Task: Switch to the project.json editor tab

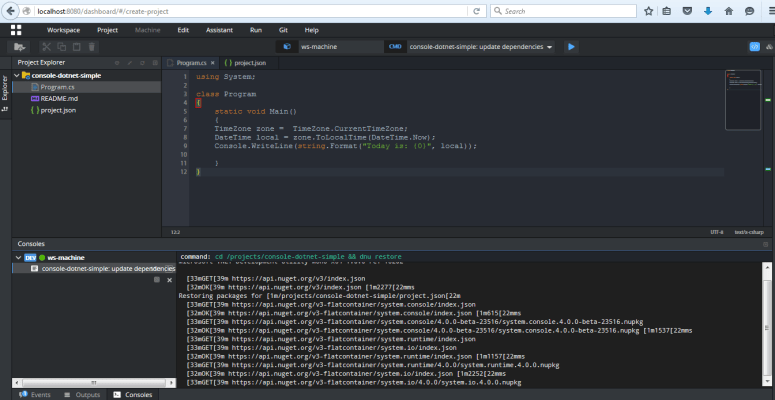Action: pyautogui.click(x=249, y=62)
